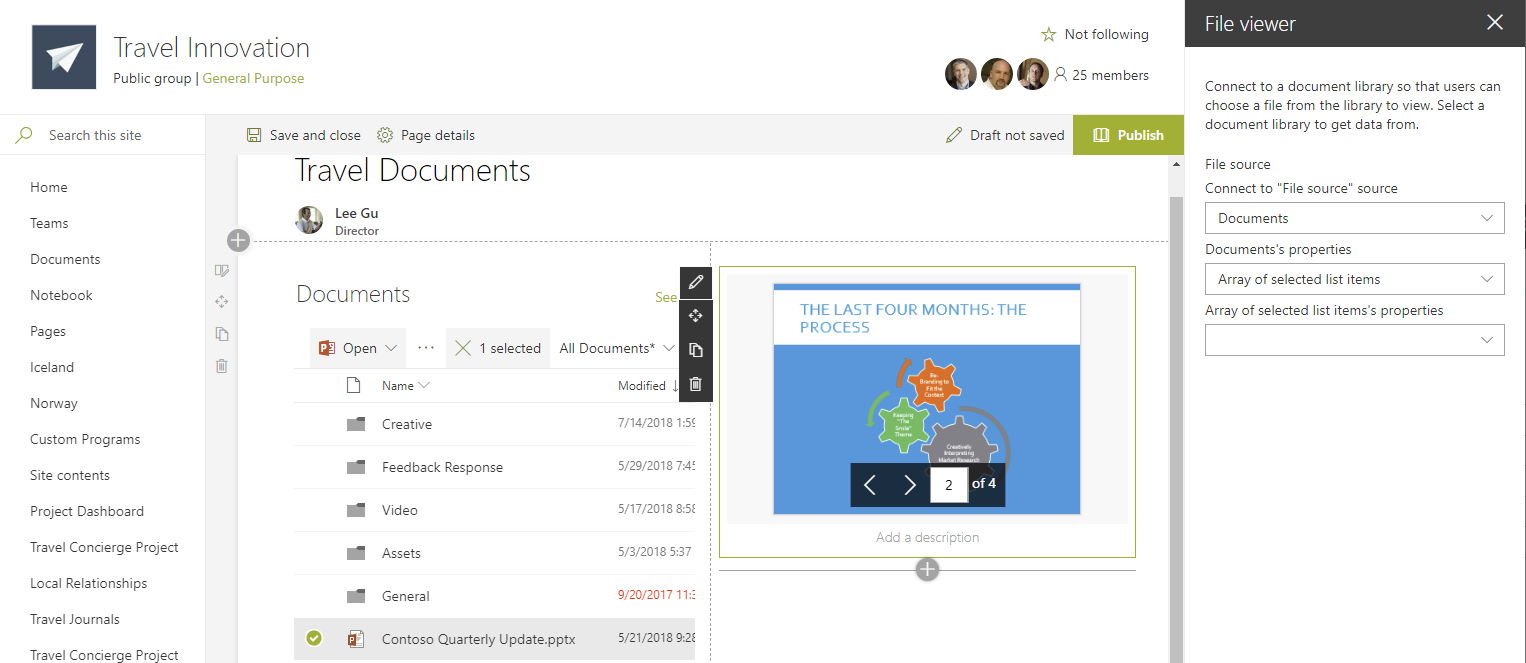Screen dimensions: 1526x663
Task: Open the 'Array of selected list items' dropdown
Action: (x=1354, y=278)
